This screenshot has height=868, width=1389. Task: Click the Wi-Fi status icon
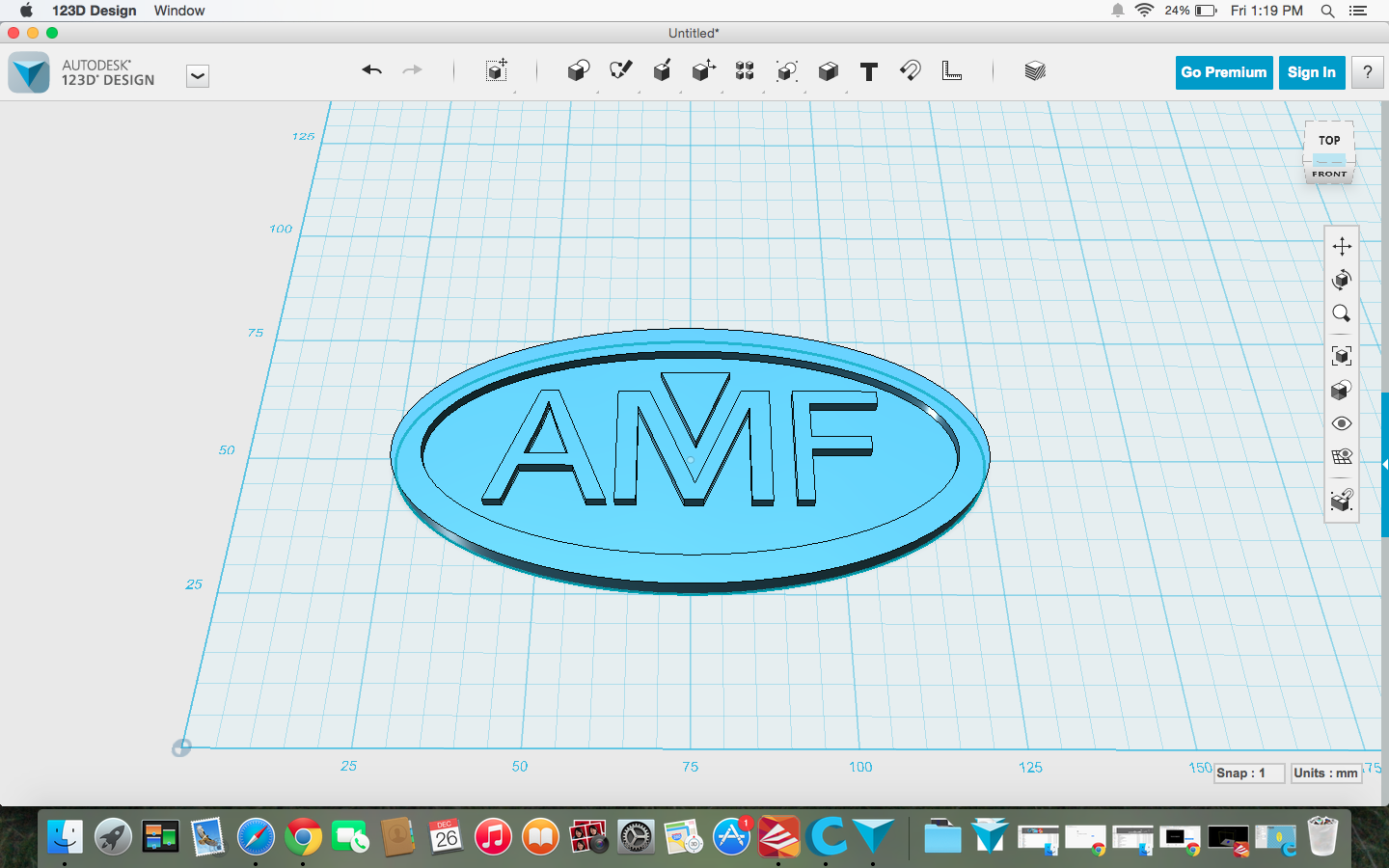tap(1144, 11)
